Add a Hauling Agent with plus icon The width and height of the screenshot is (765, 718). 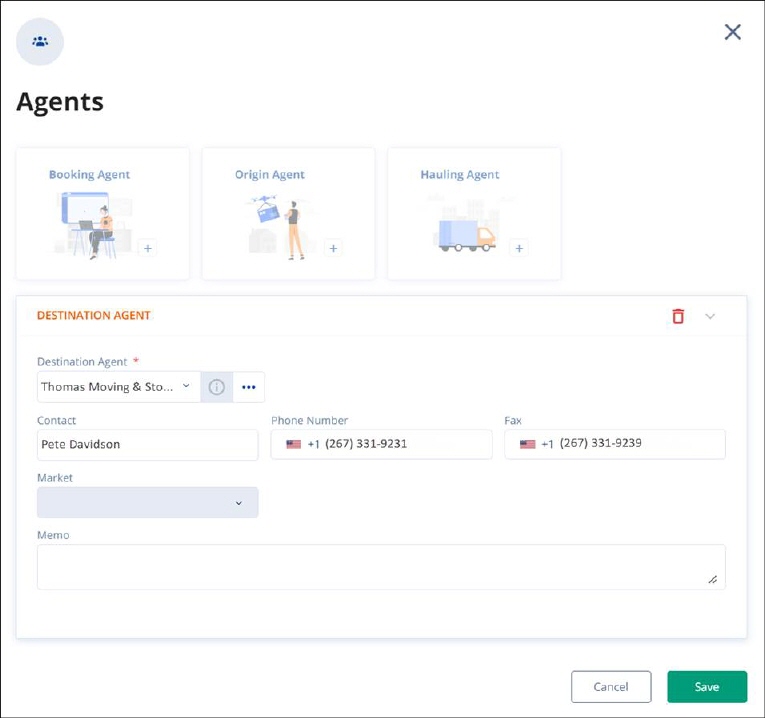519,248
